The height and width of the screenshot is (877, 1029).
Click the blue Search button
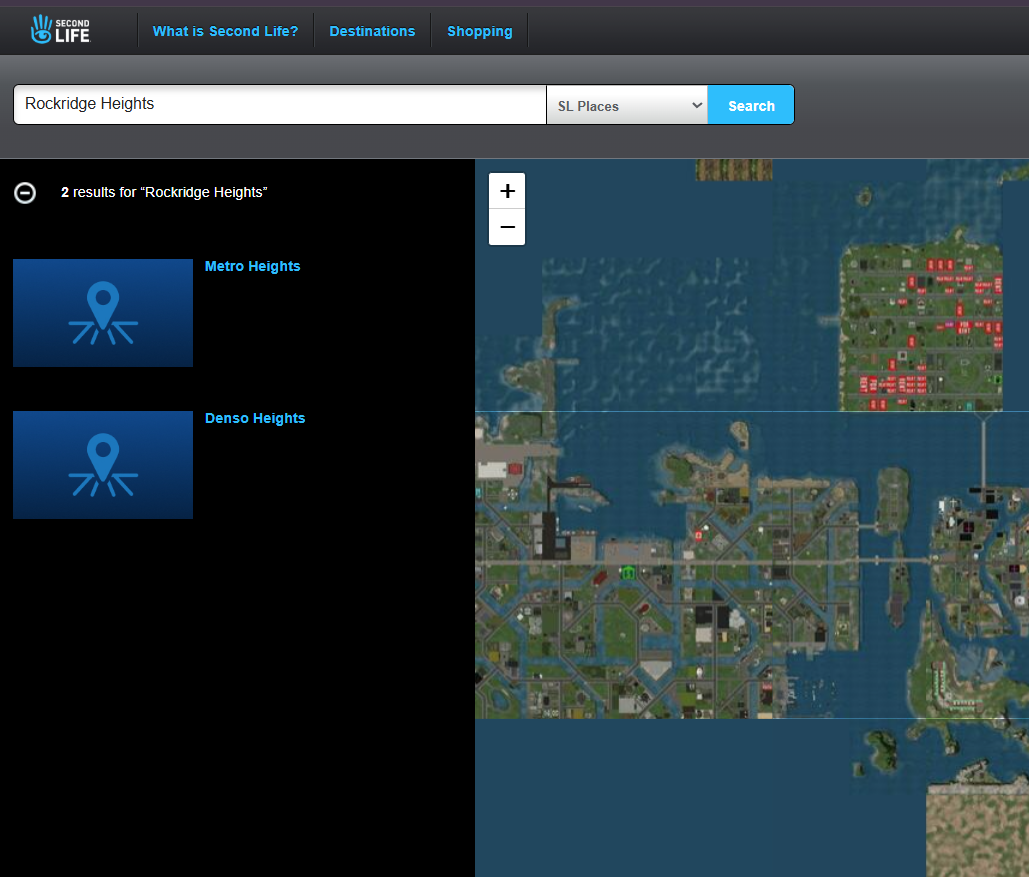(751, 105)
